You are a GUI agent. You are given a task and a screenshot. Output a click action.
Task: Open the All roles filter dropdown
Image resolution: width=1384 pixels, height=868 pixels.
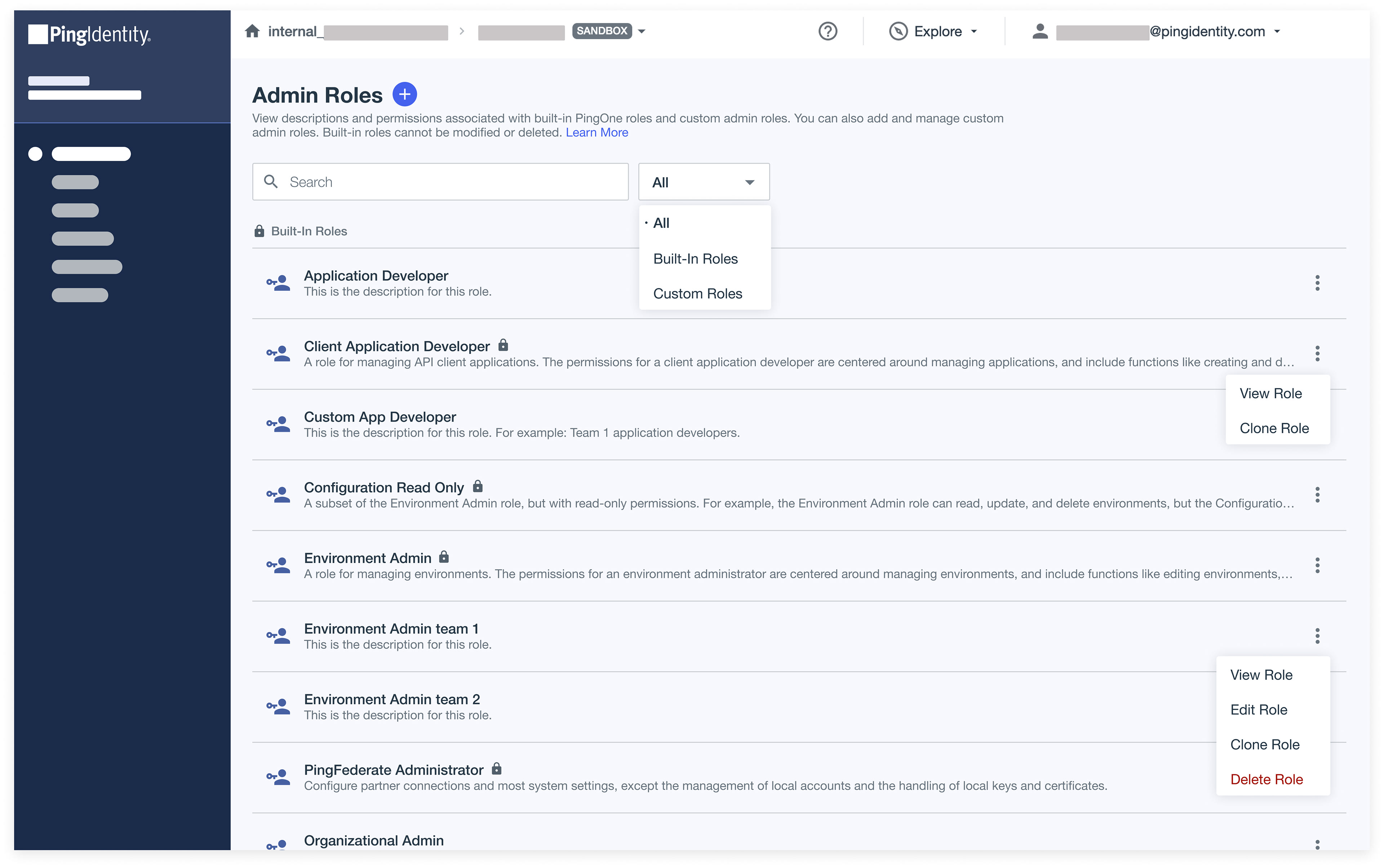pyautogui.click(x=704, y=182)
